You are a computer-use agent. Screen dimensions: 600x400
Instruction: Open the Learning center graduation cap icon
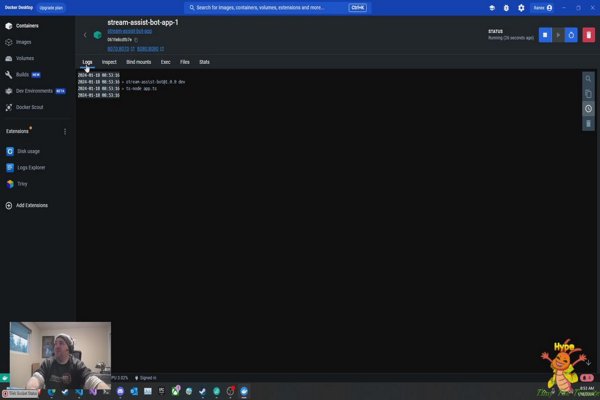pos(492,8)
